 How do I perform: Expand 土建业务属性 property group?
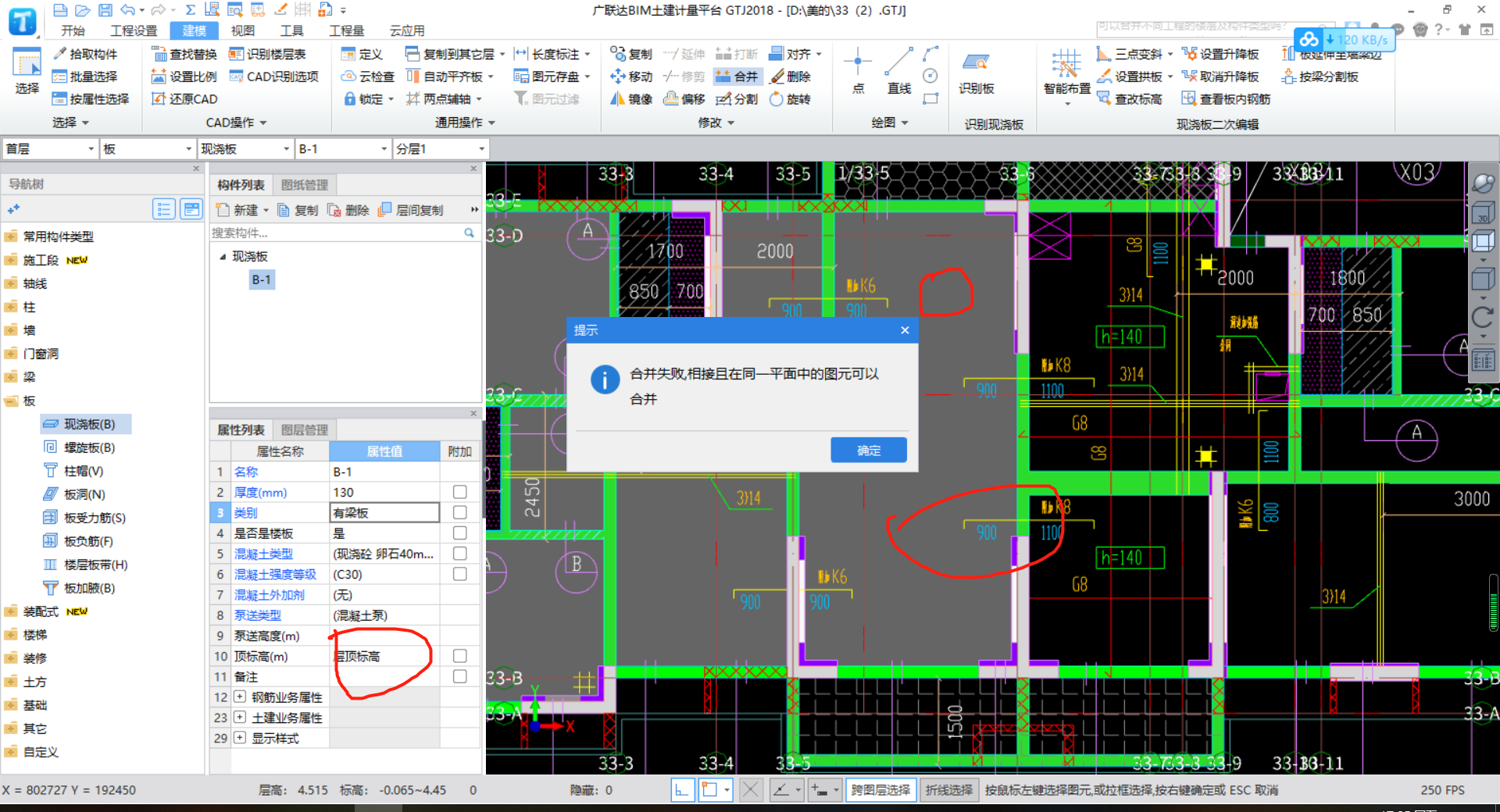click(240, 717)
